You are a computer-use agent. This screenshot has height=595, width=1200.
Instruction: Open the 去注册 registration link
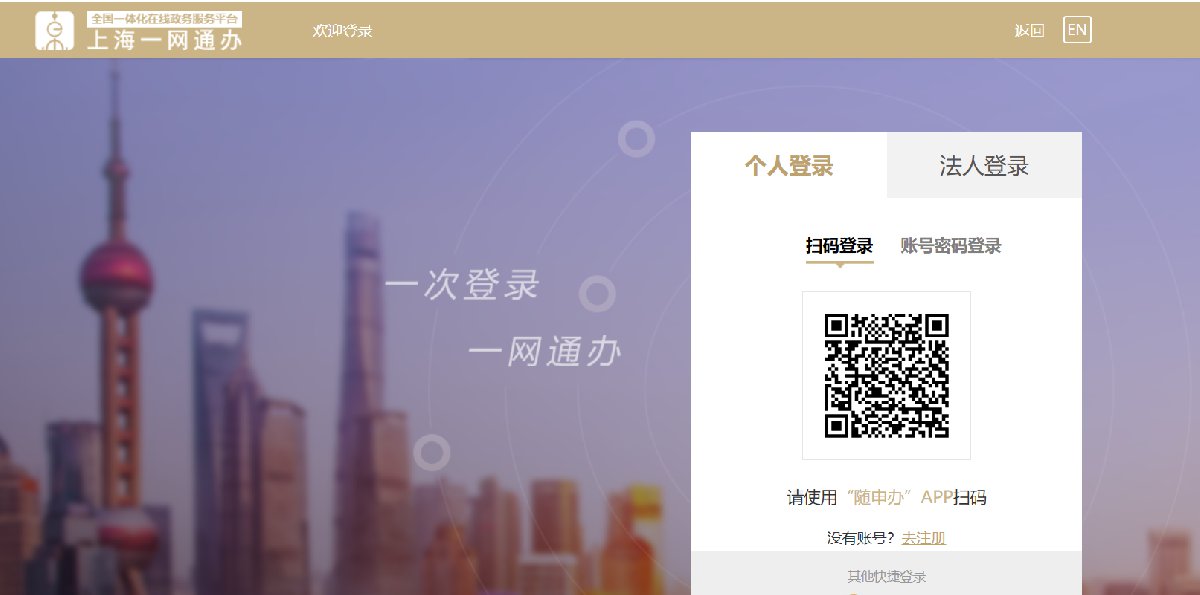coord(923,538)
